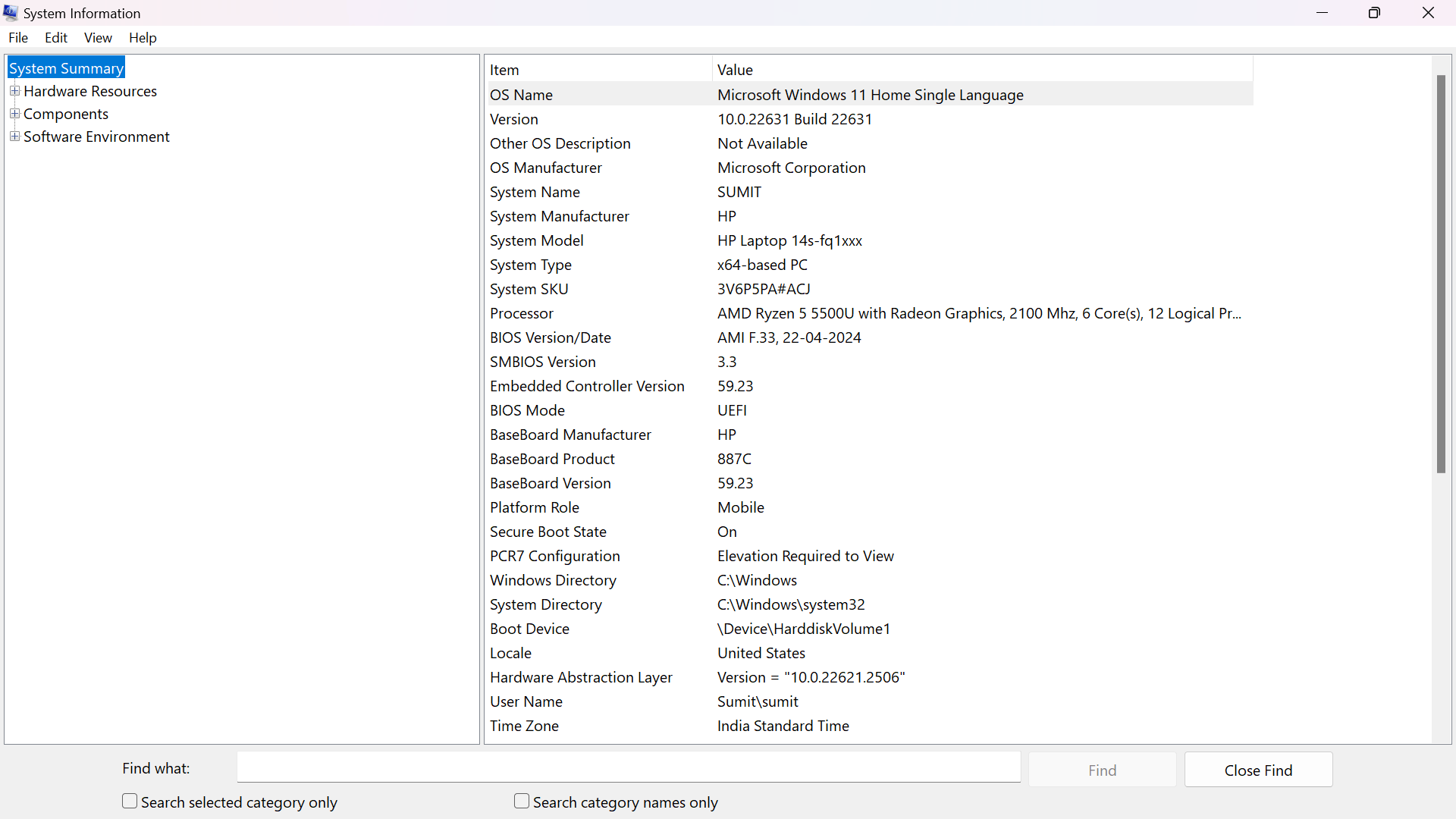Select the PCR7 Configuration row
Screen dimensions: 1456x819
[x=869, y=556]
